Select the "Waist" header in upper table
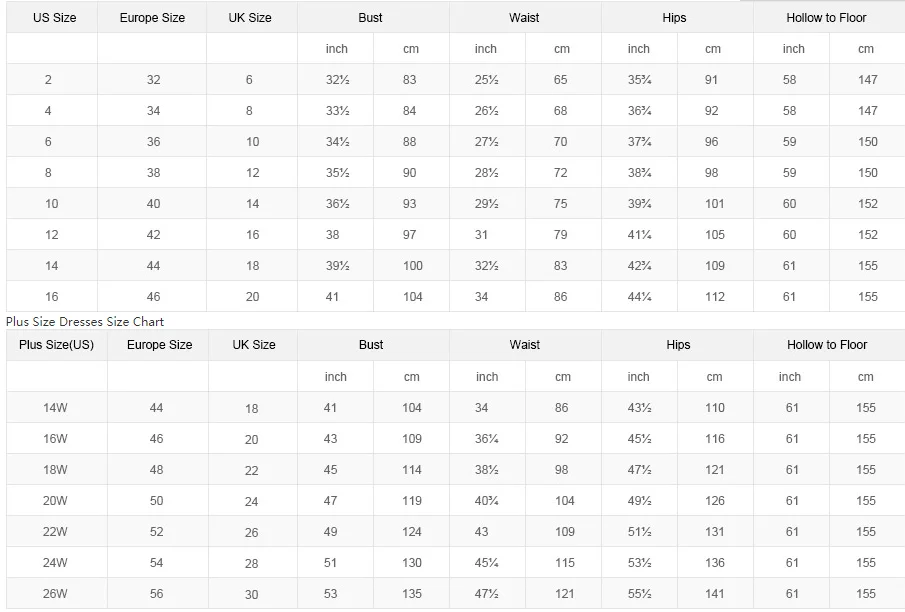Screen dimensions: 905x612 pos(524,18)
